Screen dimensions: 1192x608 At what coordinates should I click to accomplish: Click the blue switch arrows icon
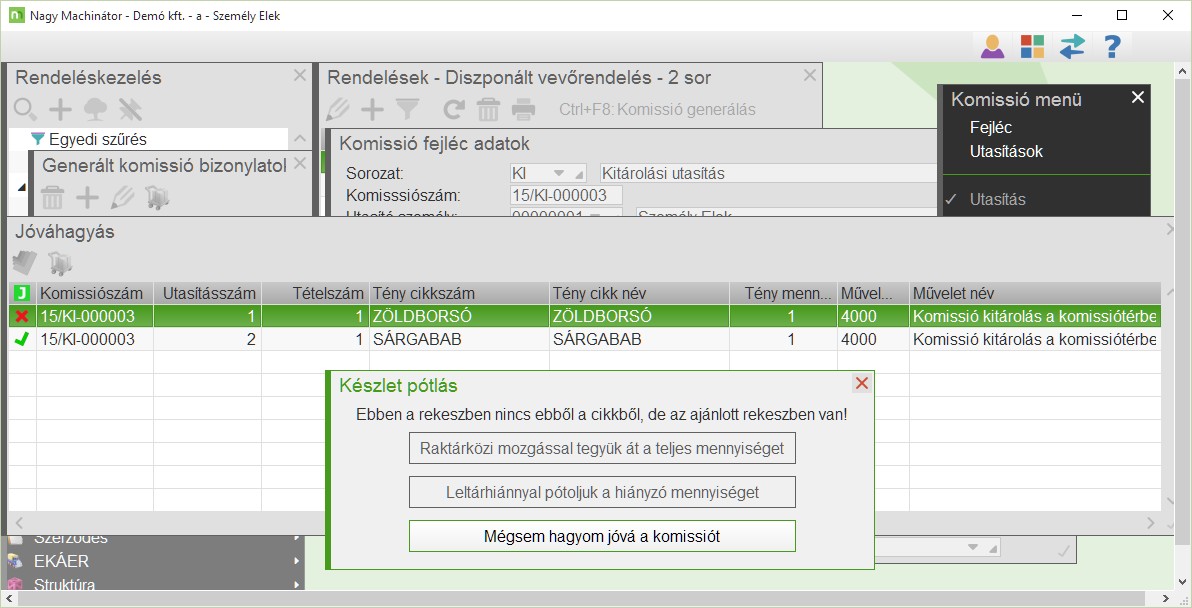tap(1072, 46)
